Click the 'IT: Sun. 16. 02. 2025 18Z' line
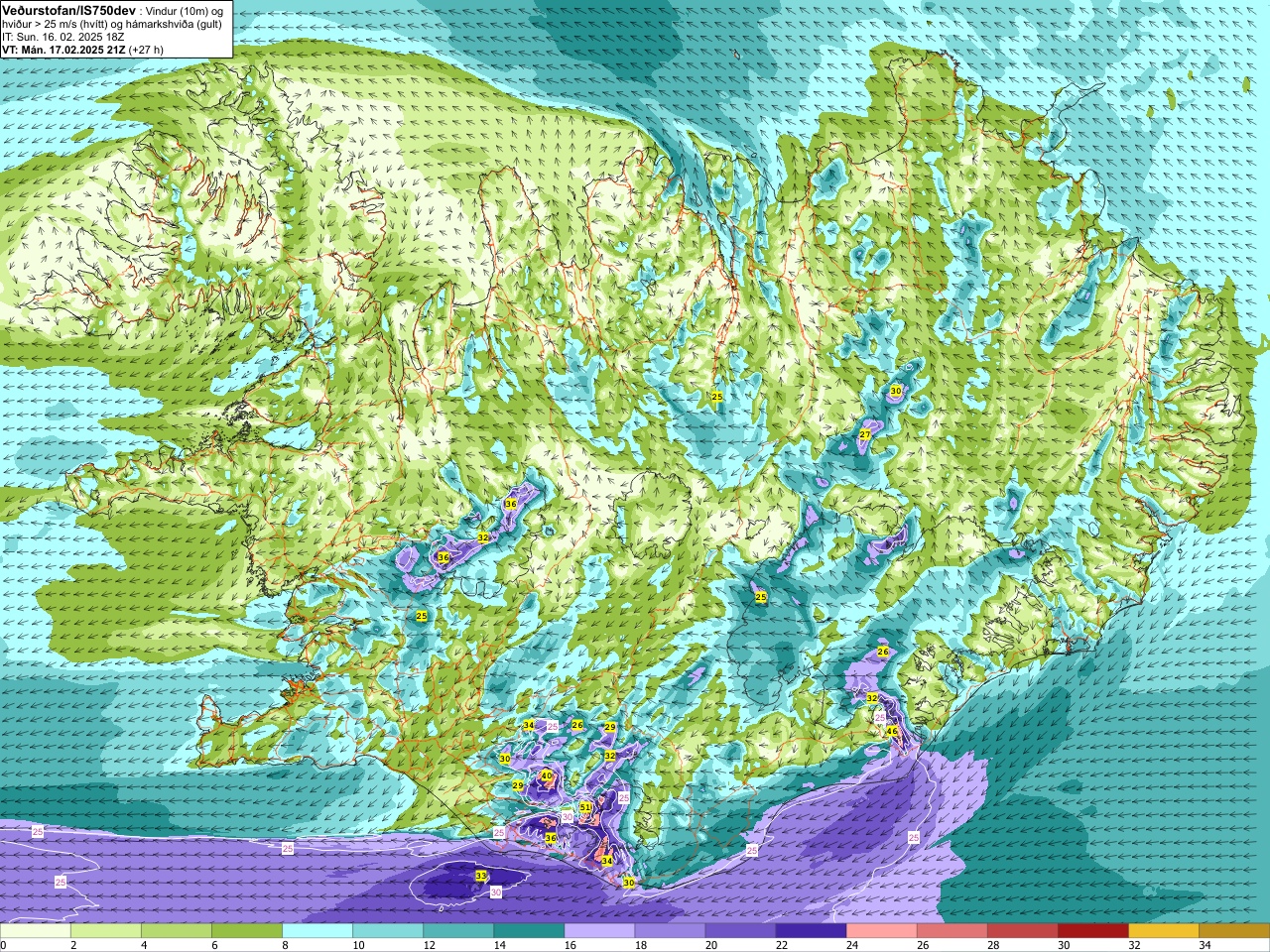This screenshot has width=1270, height=952. tap(63, 36)
